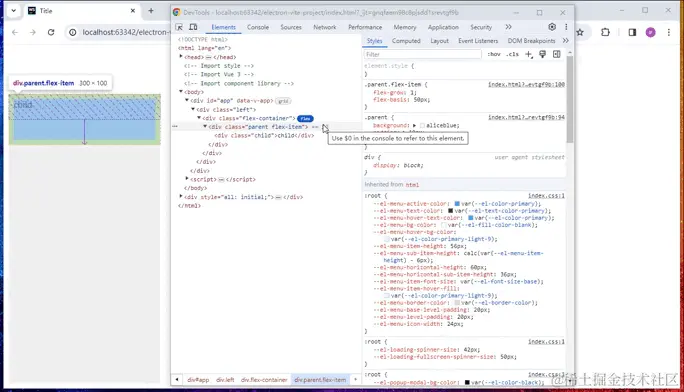Go back in Chrome browser
The width and height of the screenshot is (684, 392).
(x=15, y=32)
